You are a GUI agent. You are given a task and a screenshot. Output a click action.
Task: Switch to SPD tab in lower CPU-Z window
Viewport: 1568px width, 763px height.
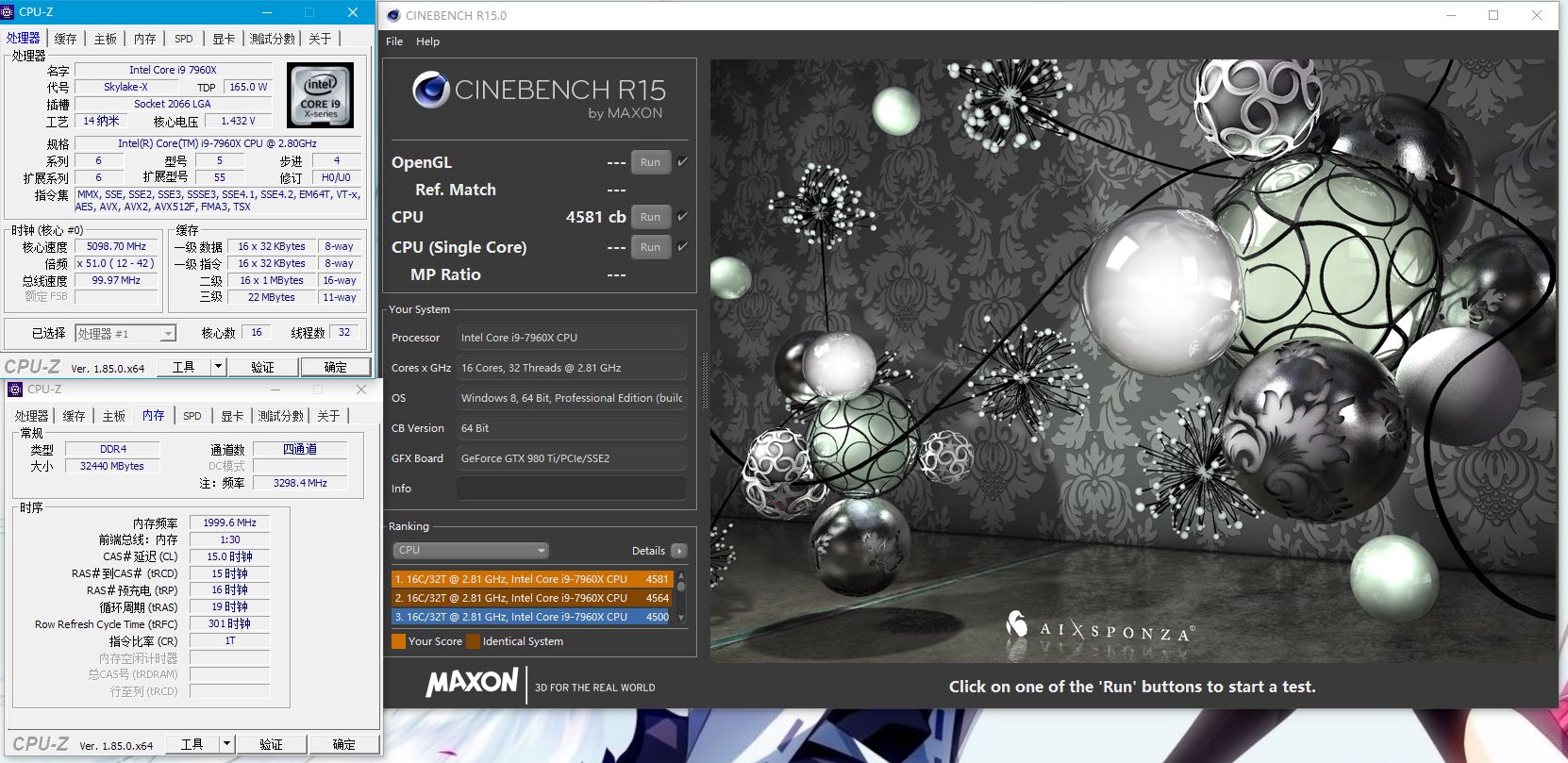[192, 416]
